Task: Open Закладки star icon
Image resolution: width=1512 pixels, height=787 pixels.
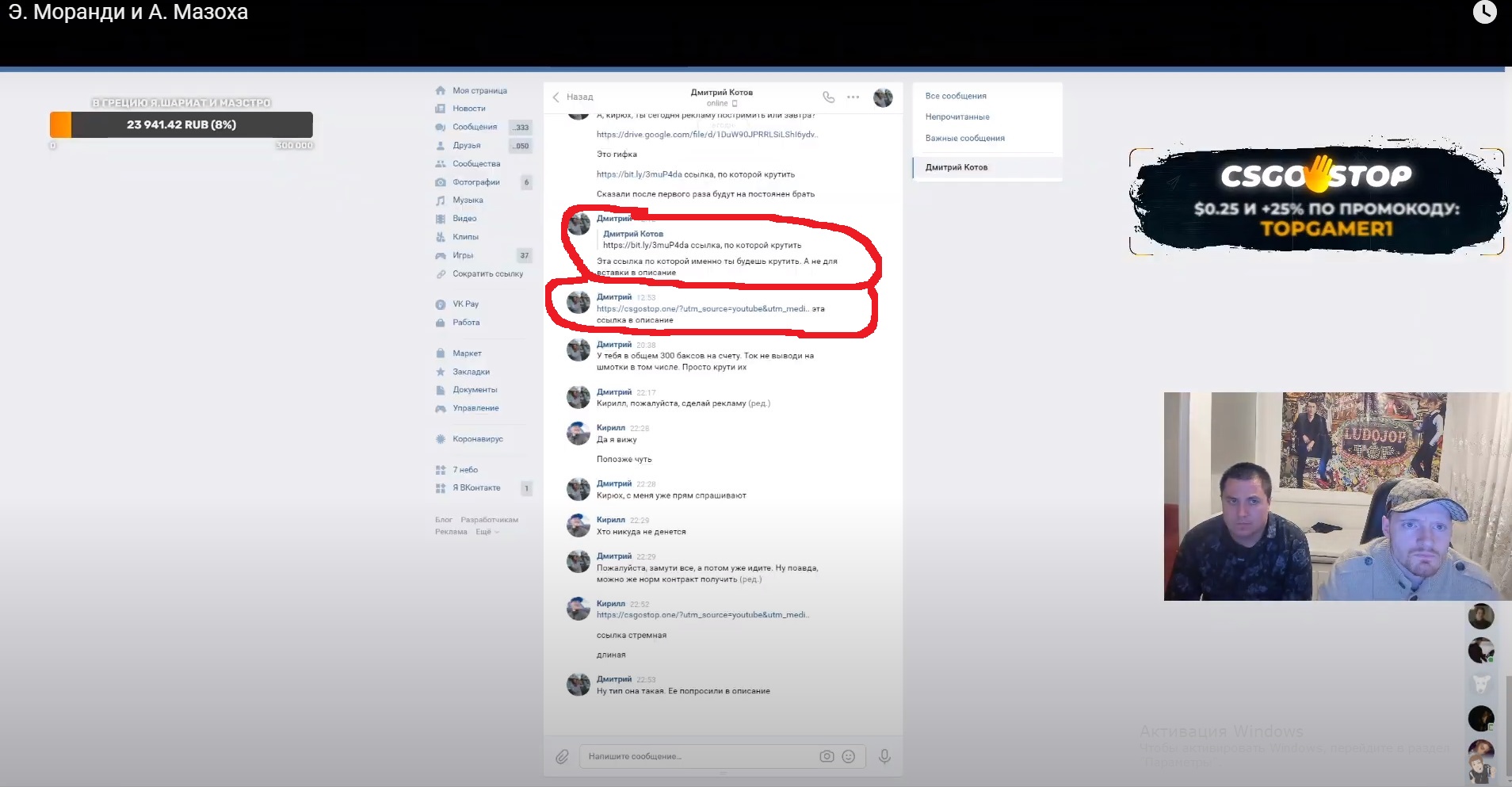Action: pos(441,372)
